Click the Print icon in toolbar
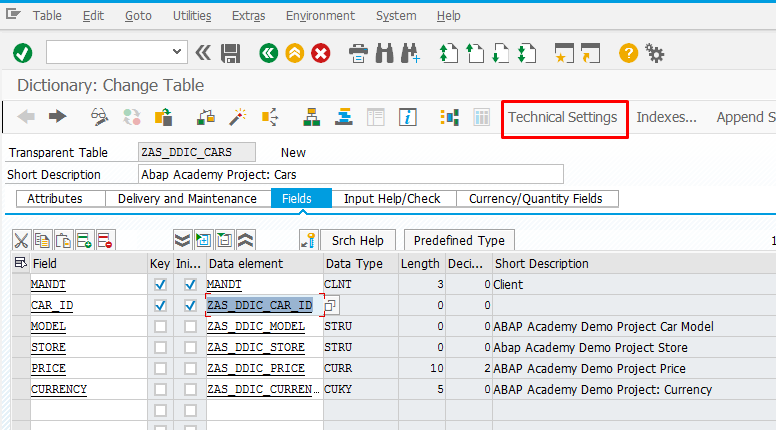 point(358,53)
